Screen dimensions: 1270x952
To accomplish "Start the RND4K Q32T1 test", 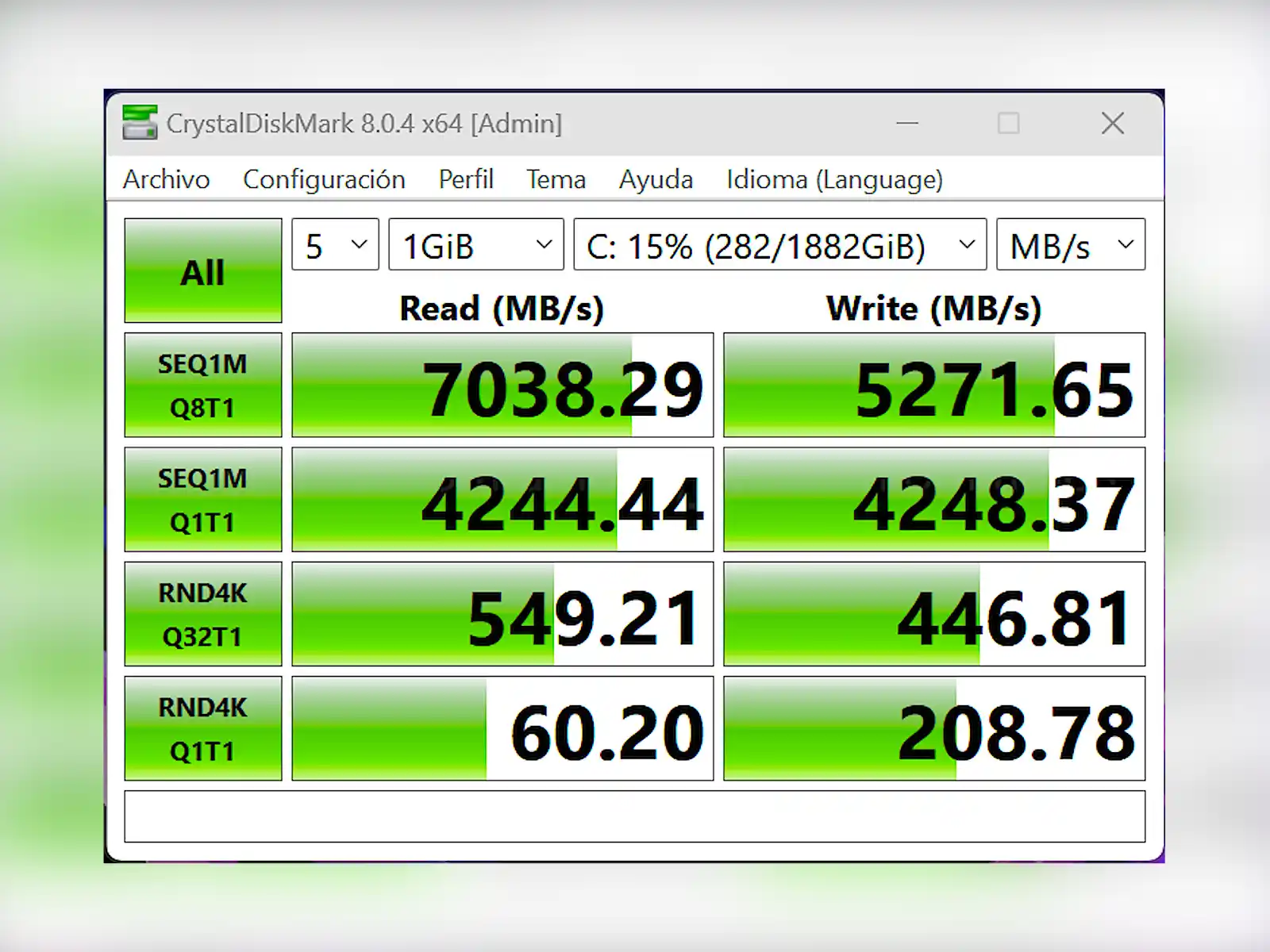I will 203,614.
